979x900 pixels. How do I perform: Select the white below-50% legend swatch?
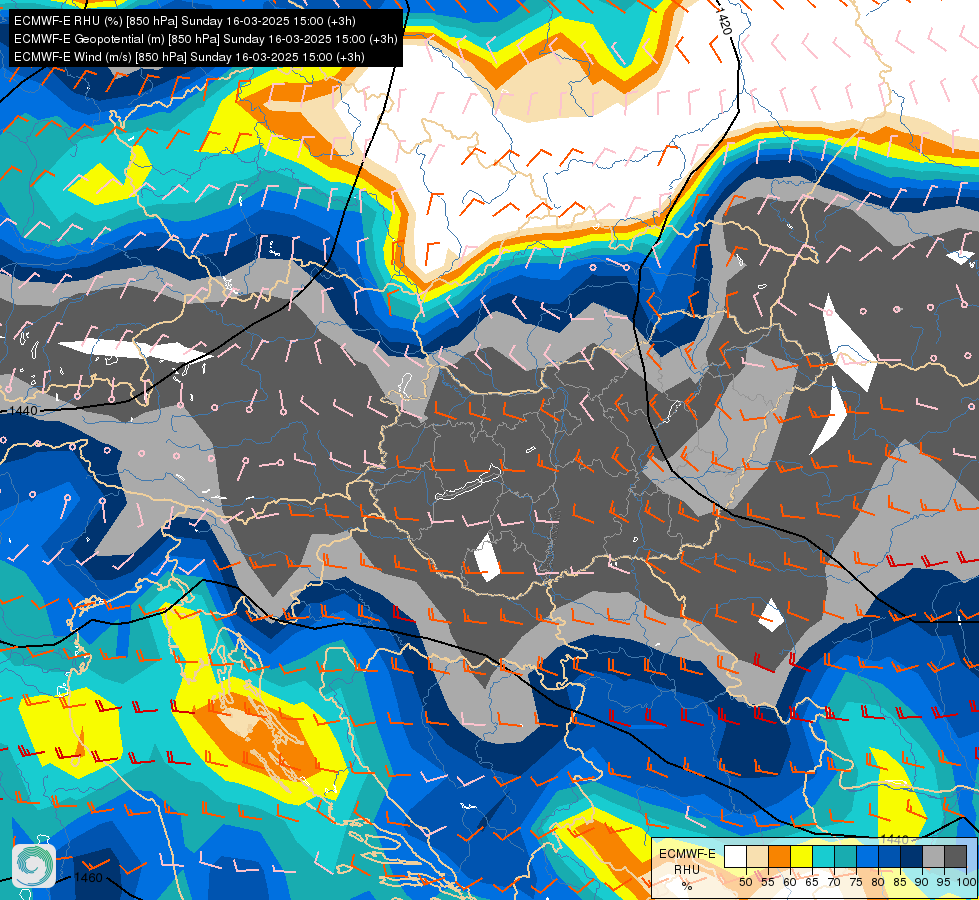pyautogui.click(x=735, y=856)
